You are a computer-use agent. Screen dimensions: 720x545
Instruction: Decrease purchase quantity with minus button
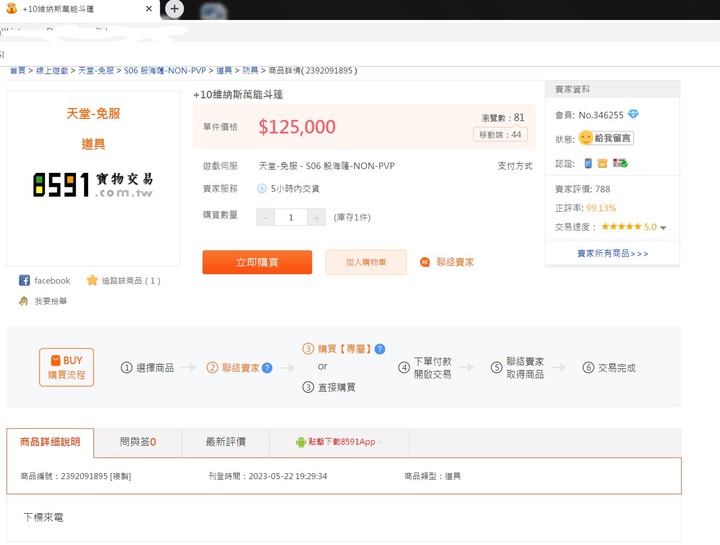265,217
